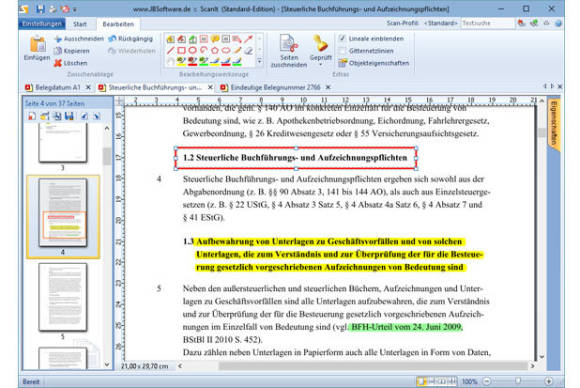Select Steuerliche Buchführungs- document tab
The width and height of the screenshot is (580, 388).
tap(155, 88)
